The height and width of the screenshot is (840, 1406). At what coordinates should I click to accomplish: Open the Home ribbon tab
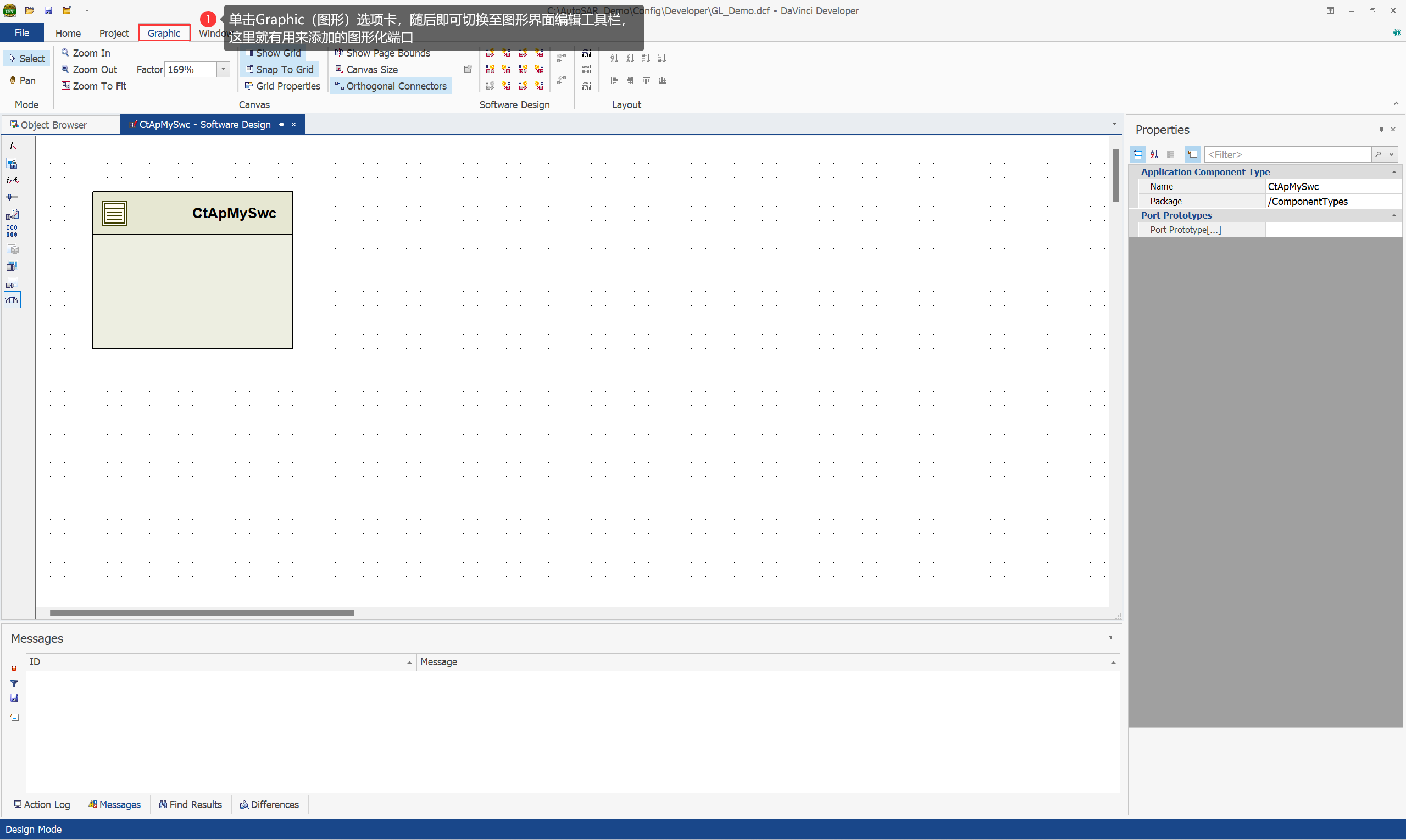(68, 33)
